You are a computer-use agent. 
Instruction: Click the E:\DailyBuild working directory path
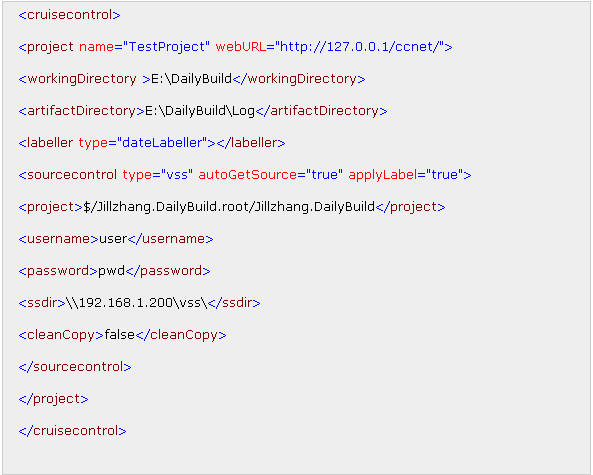coord(191,79)
